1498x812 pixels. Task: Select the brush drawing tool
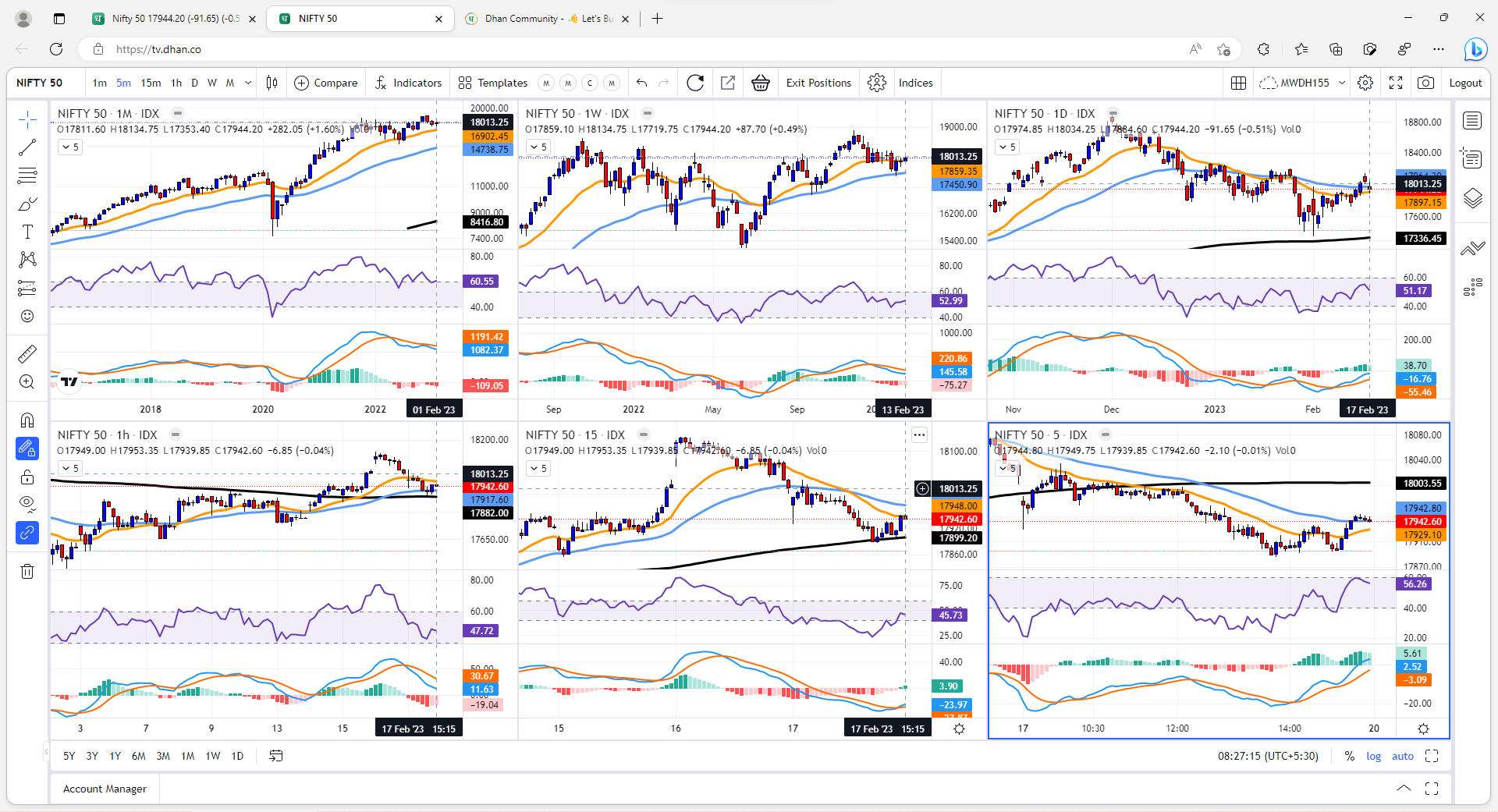[27, 204]
